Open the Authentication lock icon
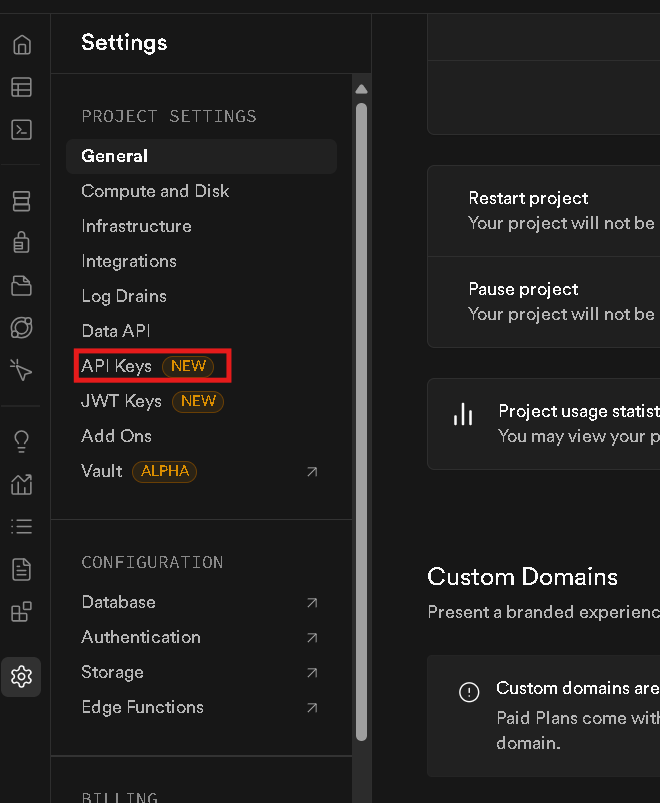The image size is (660, 803). [21, 243]
